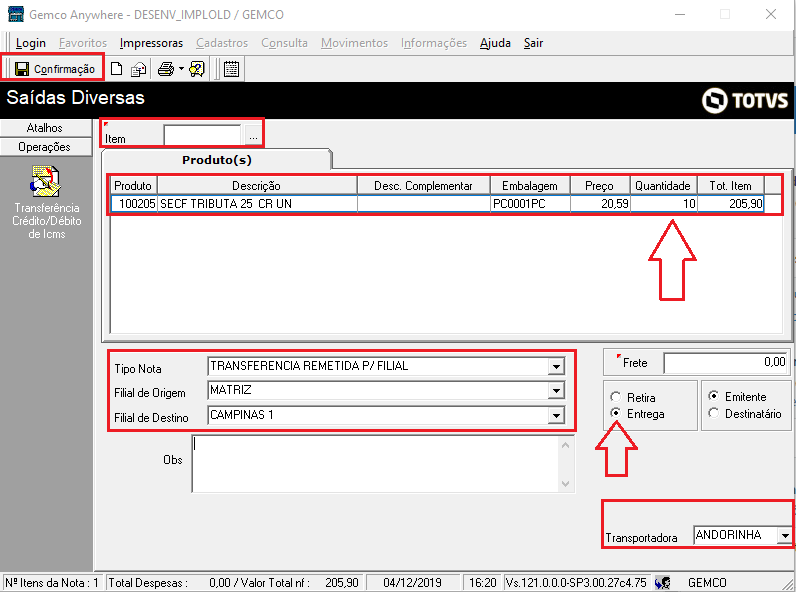Select the Entrega radio button
Viewport: 796px width, 592px height.
[616, 413]
